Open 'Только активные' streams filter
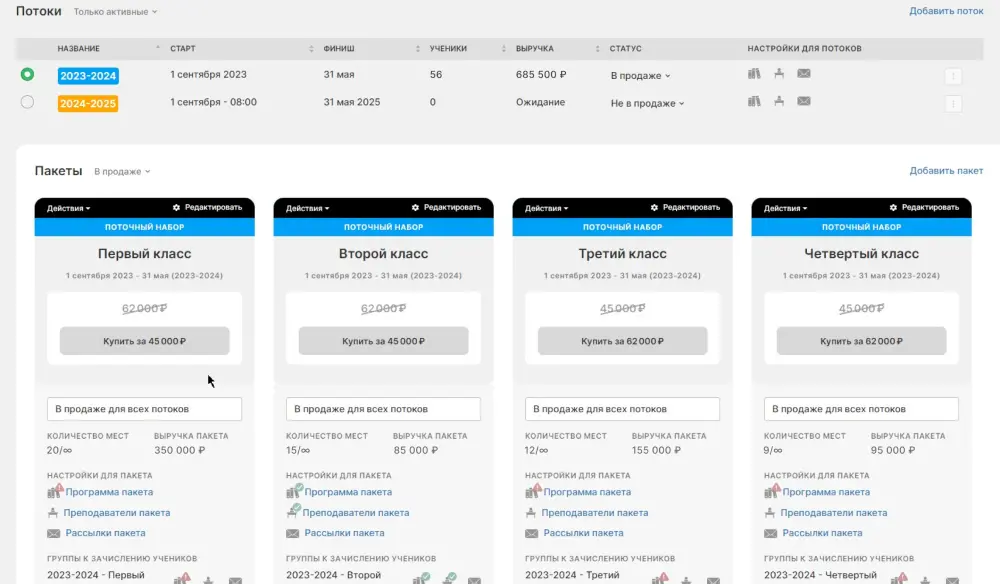 coord(115,12)
